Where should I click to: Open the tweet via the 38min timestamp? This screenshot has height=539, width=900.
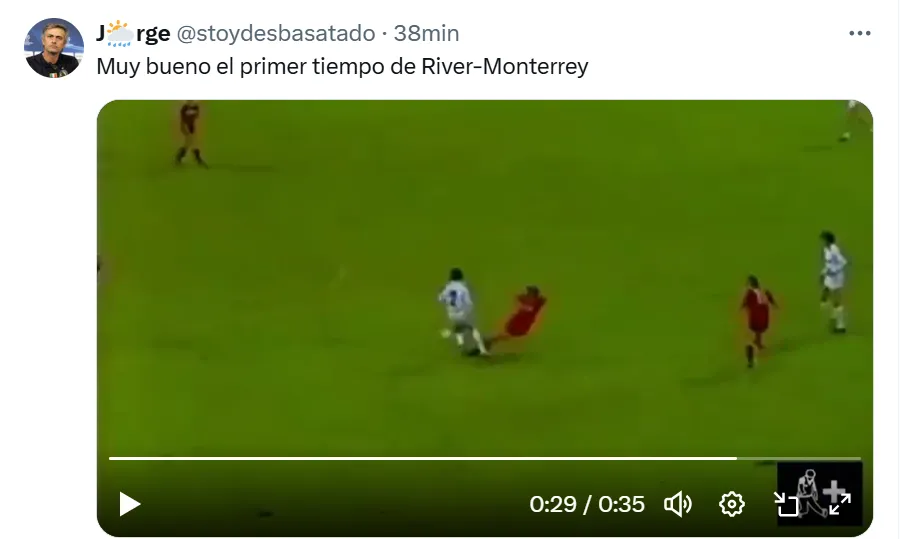coord(426,33)
